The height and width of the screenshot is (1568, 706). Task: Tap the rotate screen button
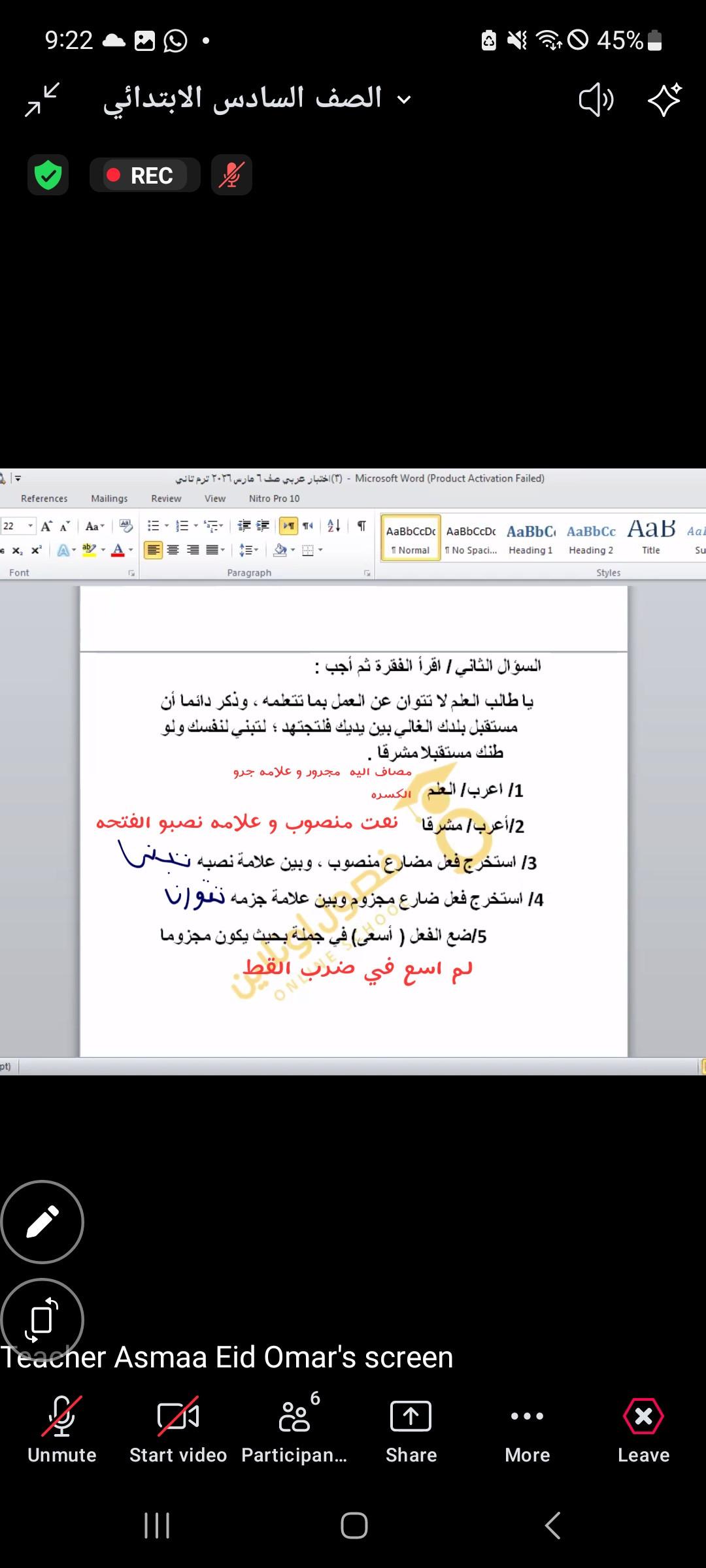[x=42, y=1319]
